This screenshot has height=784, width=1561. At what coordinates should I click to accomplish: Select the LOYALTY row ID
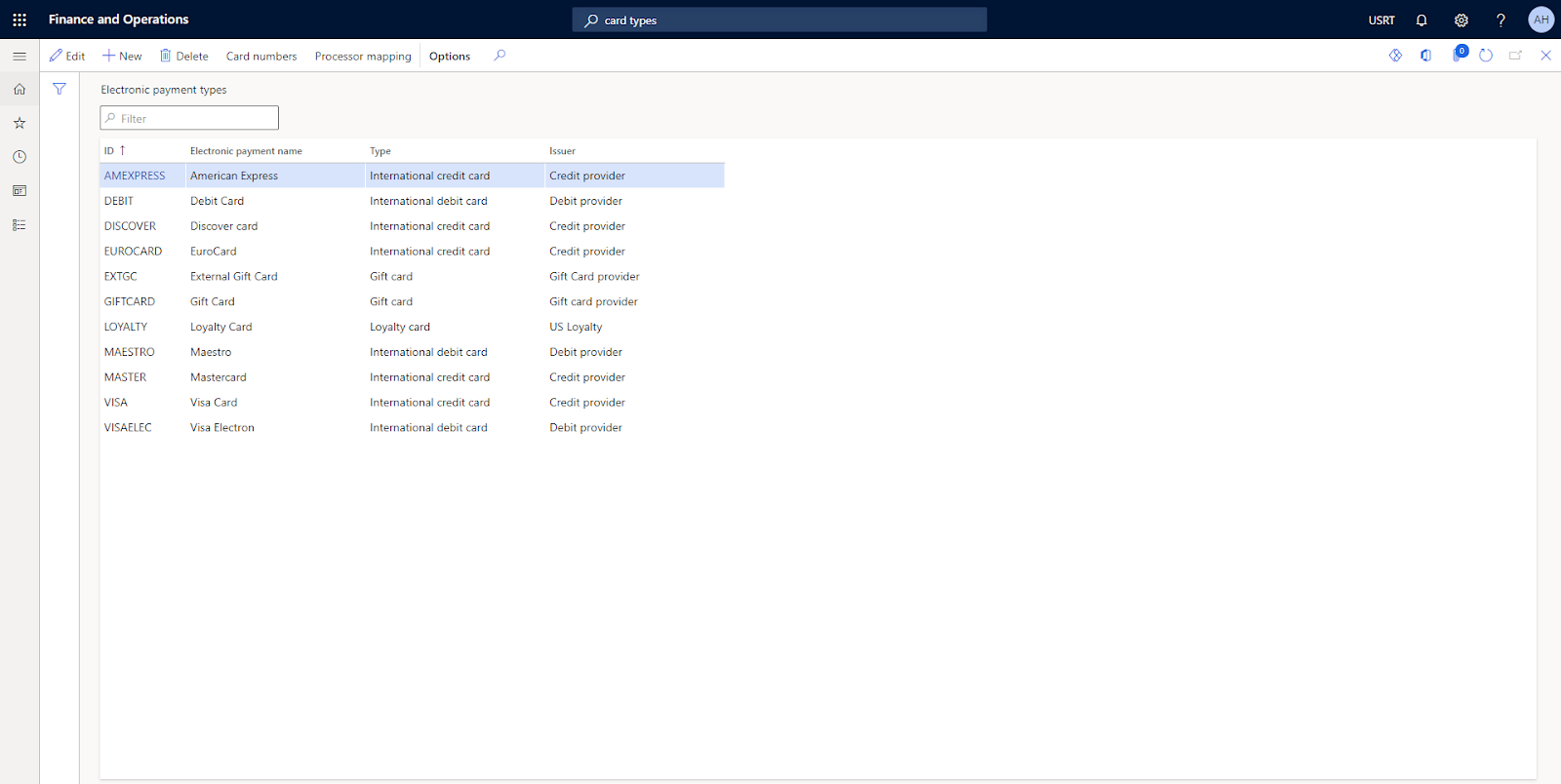pos(126,327)
